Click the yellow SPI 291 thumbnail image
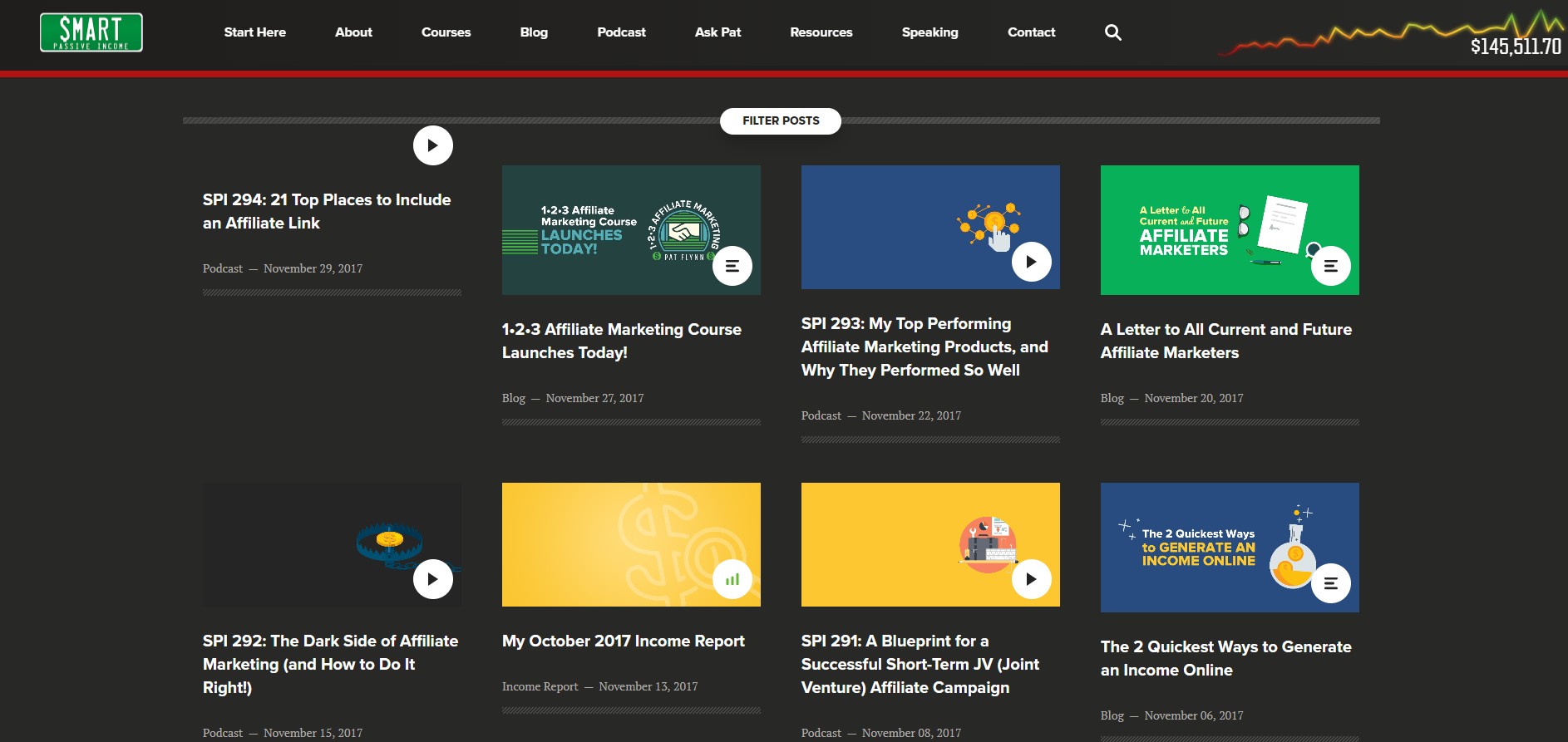Image resolution: width=1568 pixels, height=742 pixels. click(930, 544)
